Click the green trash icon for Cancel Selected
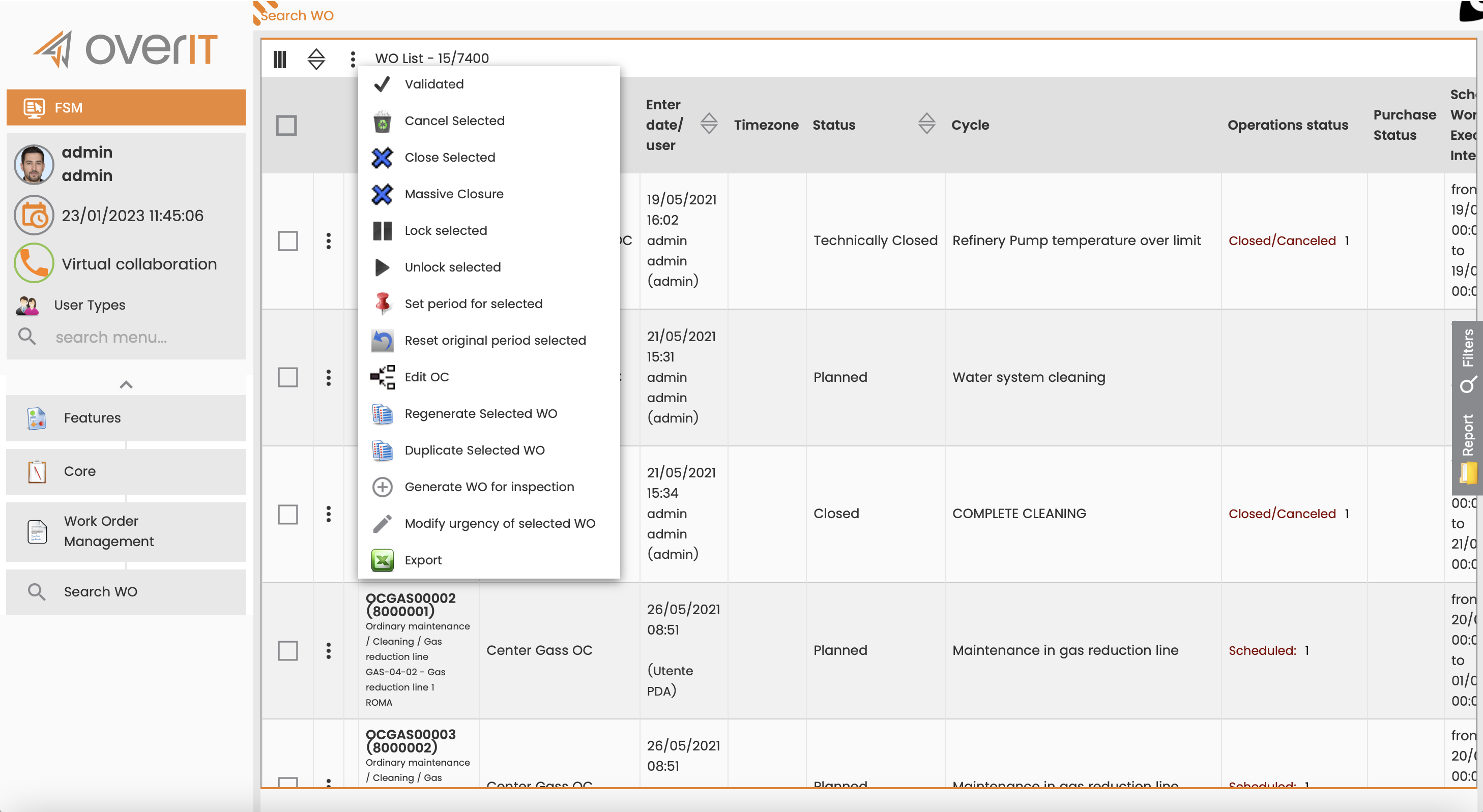 pos(382,121)
